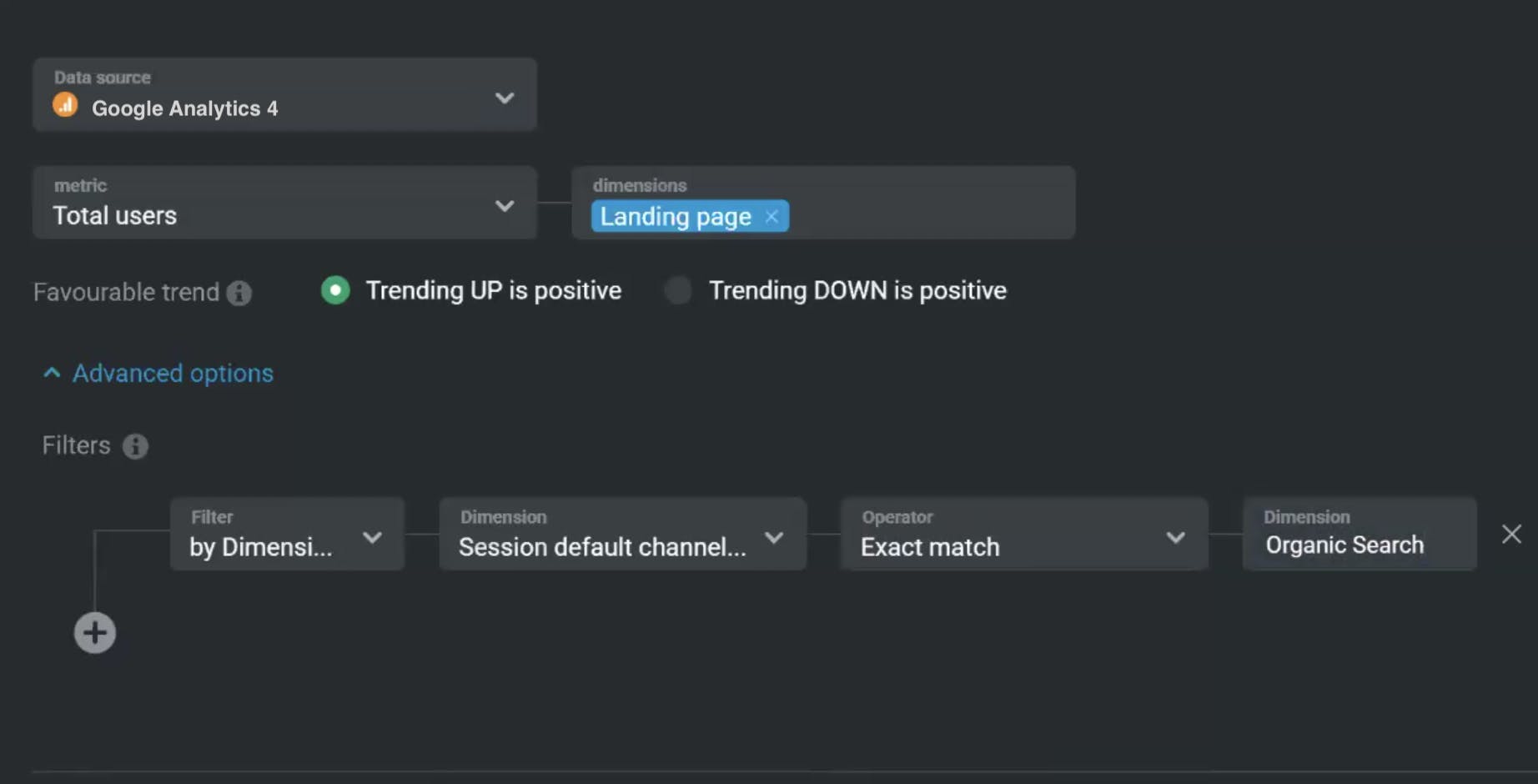Click the Advanced options link
The width and height of the screenshot is (1538, 784).
pos(173,373)
